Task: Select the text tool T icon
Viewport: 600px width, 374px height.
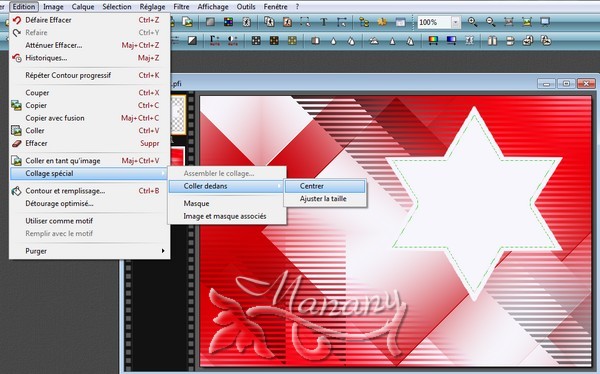Action: (324, 22)
